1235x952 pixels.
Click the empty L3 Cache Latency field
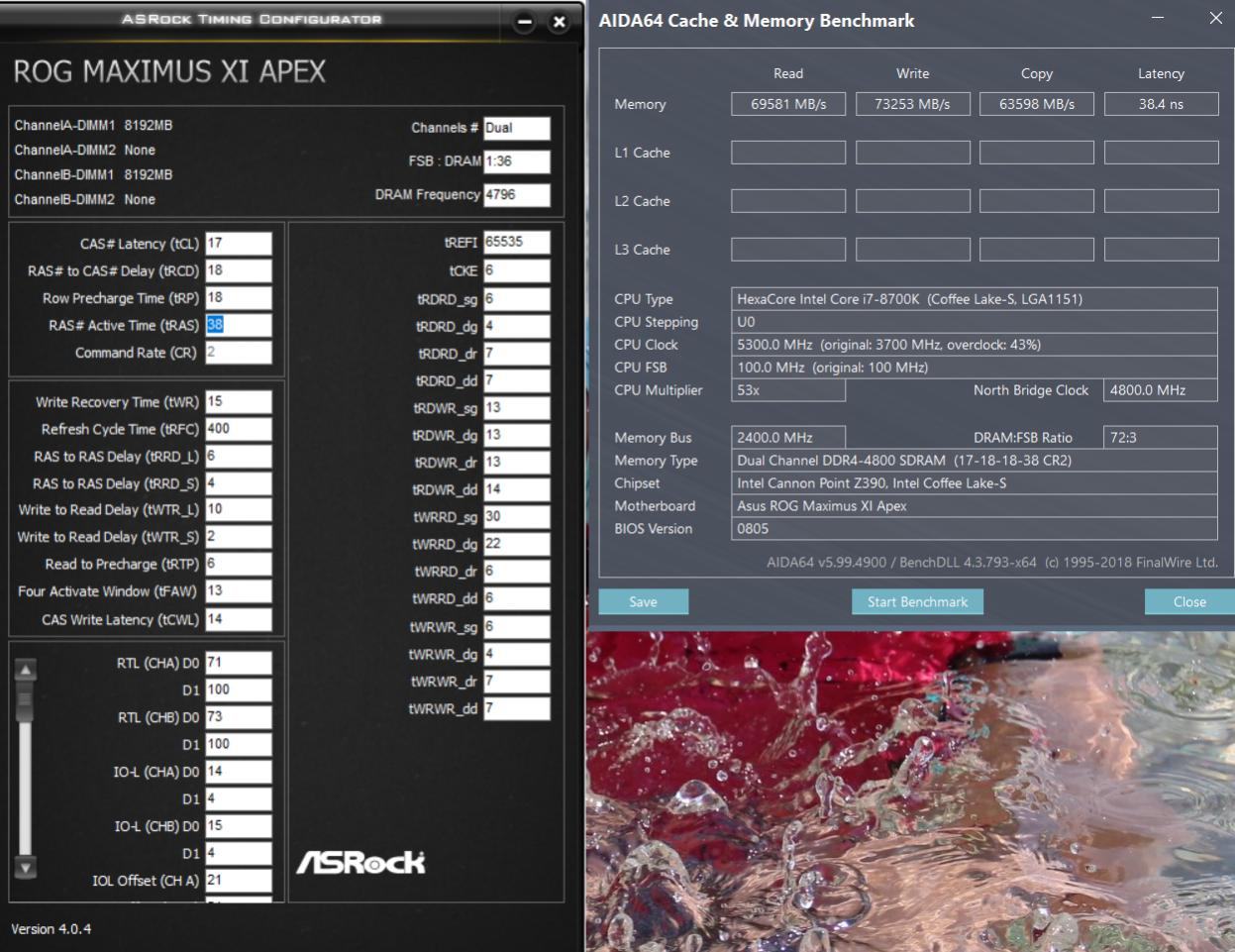[1162, 250]
